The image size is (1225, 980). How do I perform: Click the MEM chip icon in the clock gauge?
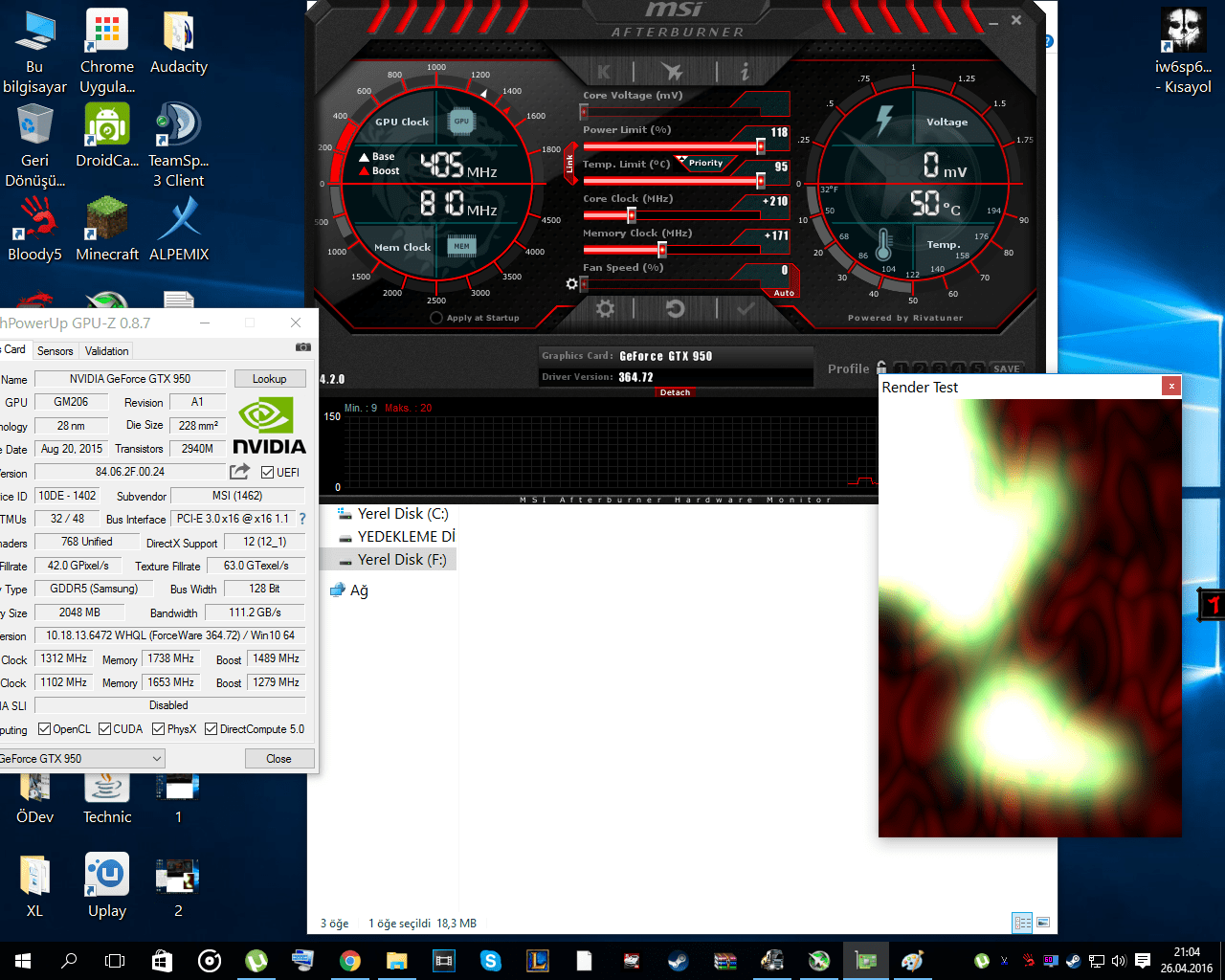461,246
